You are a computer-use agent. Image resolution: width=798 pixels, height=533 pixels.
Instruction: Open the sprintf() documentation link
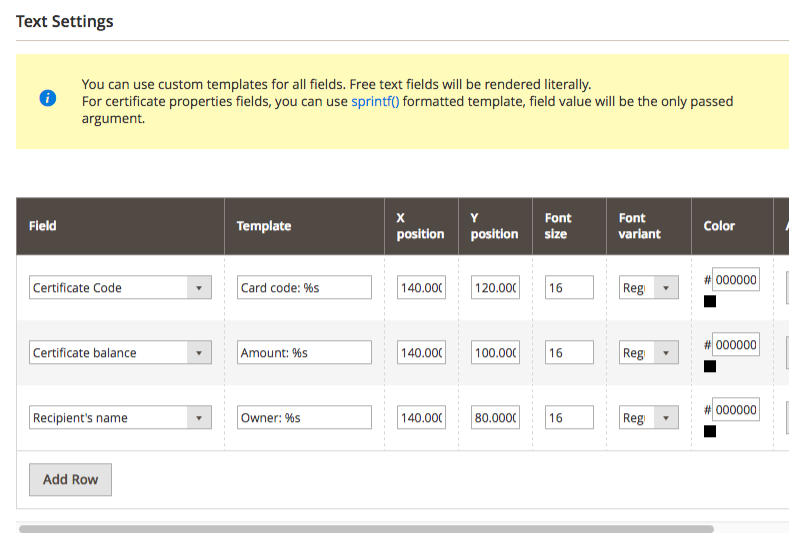click(x=375, y=101)
